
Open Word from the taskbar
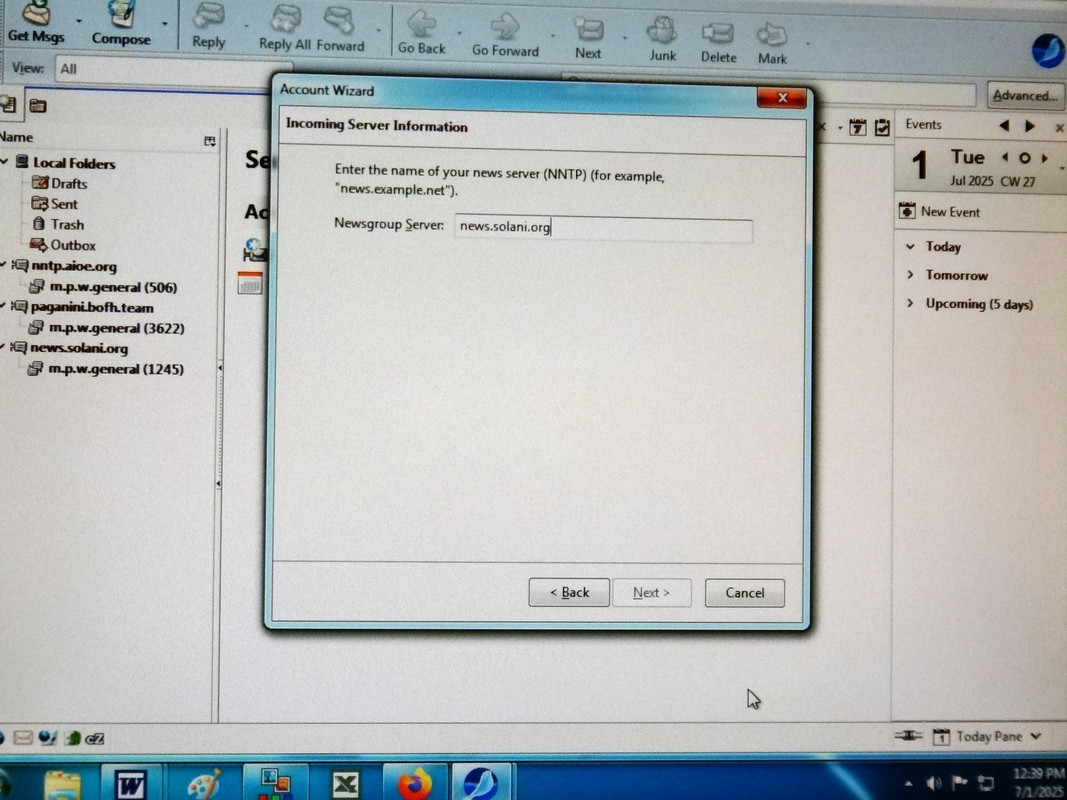click(131, 785)
